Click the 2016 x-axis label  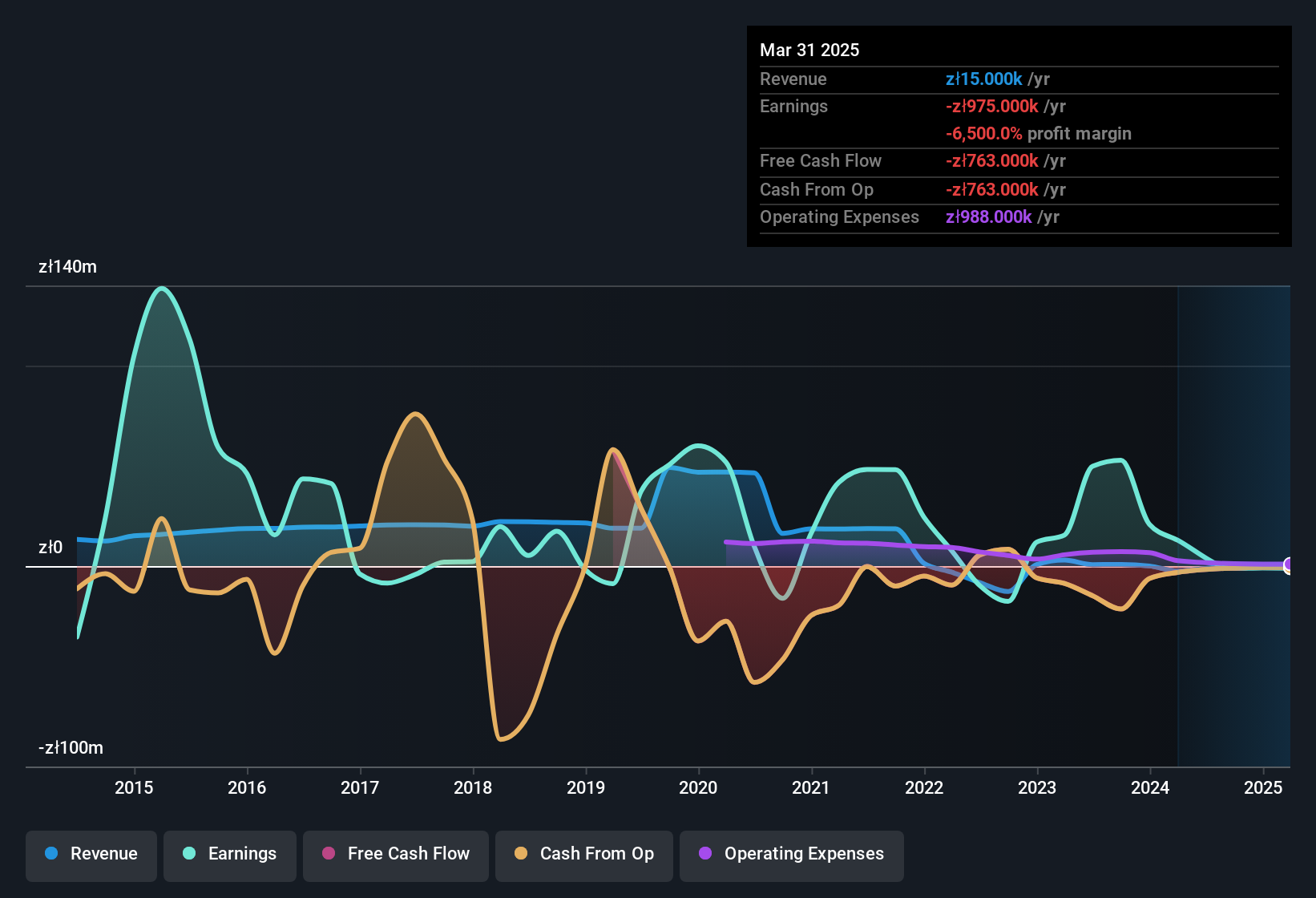pyautogui.click(x=247, y=787)
